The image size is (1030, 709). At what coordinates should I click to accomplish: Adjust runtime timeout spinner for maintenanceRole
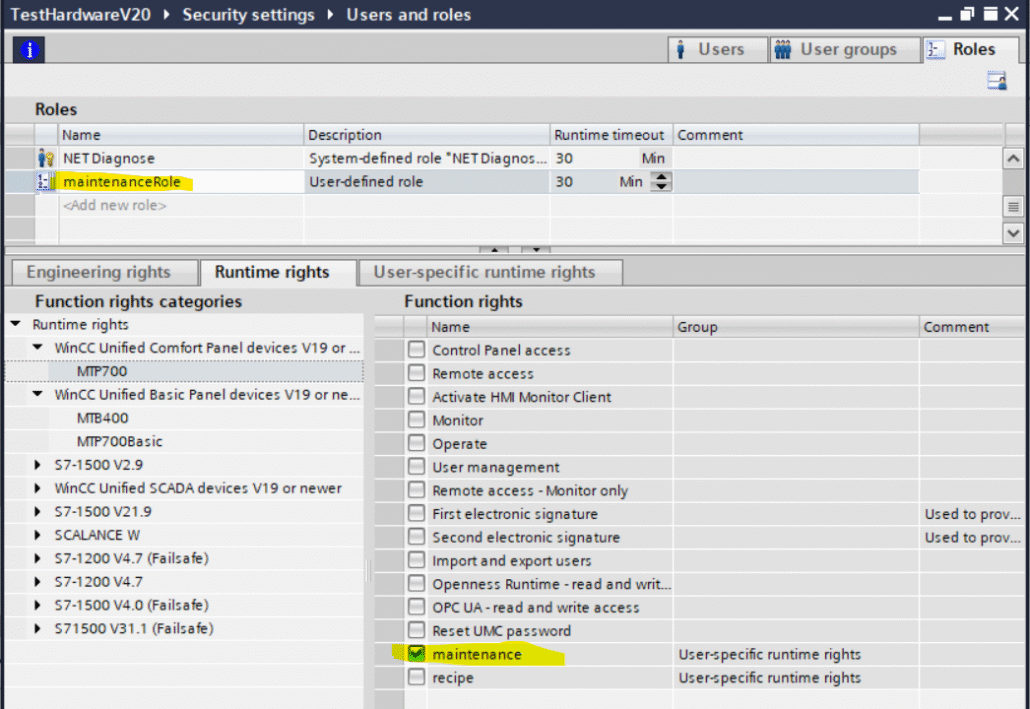coord(661,182)
